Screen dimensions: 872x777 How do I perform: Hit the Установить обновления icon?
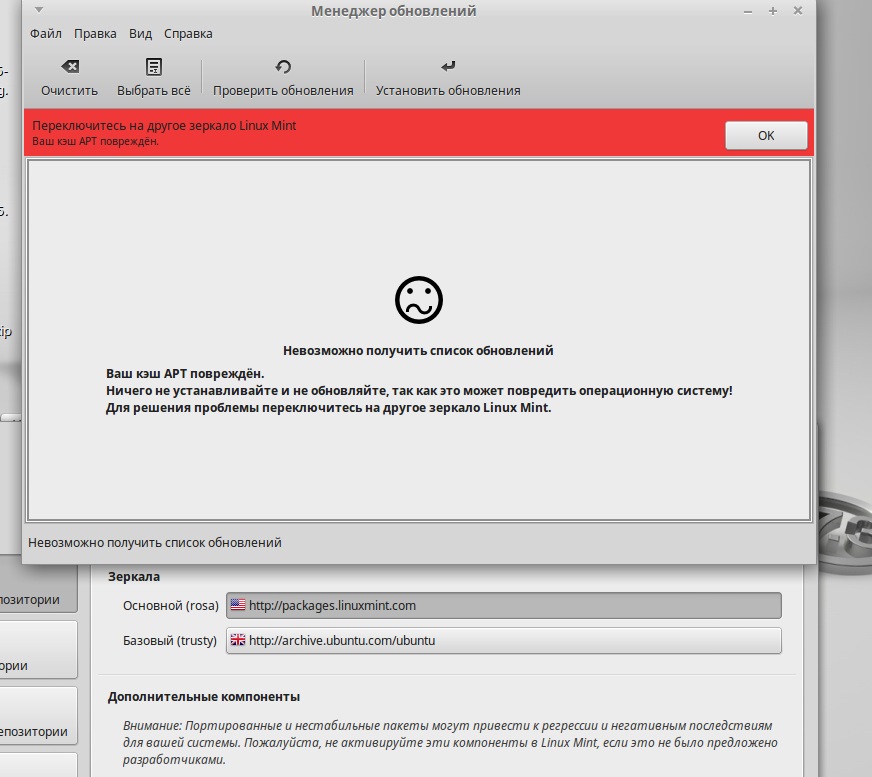[448, 67]
